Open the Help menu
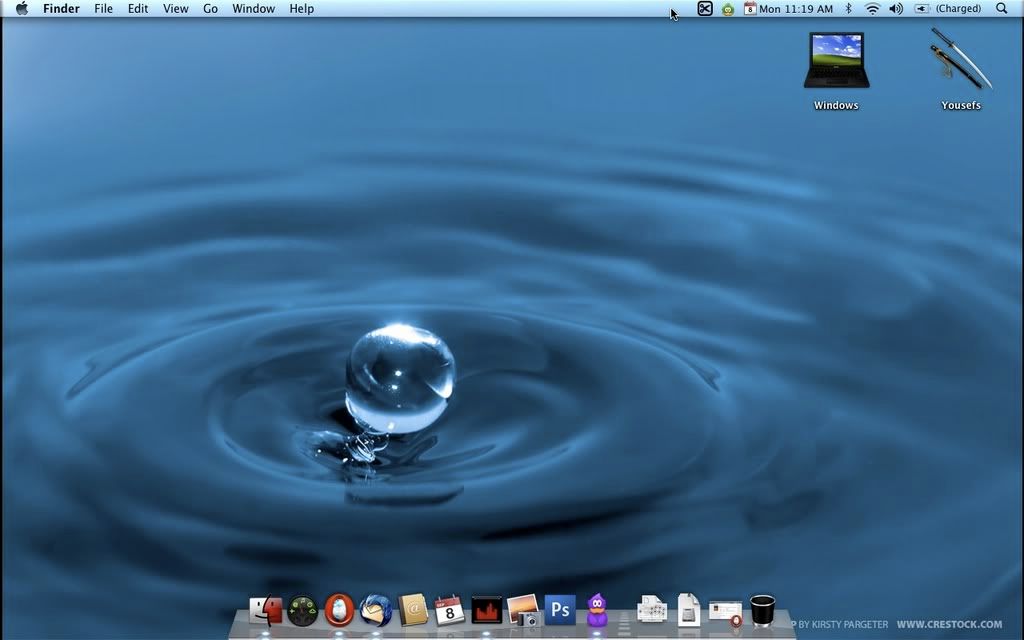This screenshot has width=1024, height=640. pyautogui.click(x=302, y=8)
